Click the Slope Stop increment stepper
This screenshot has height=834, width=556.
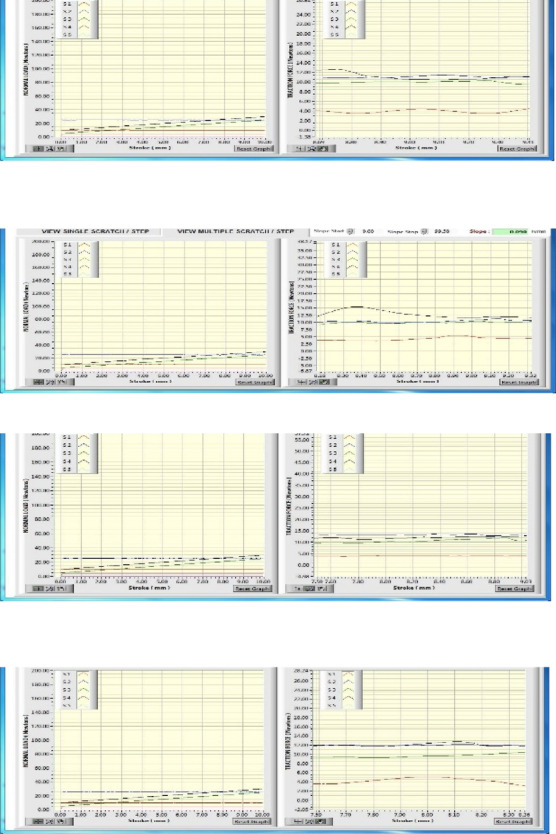click(424, 231)
